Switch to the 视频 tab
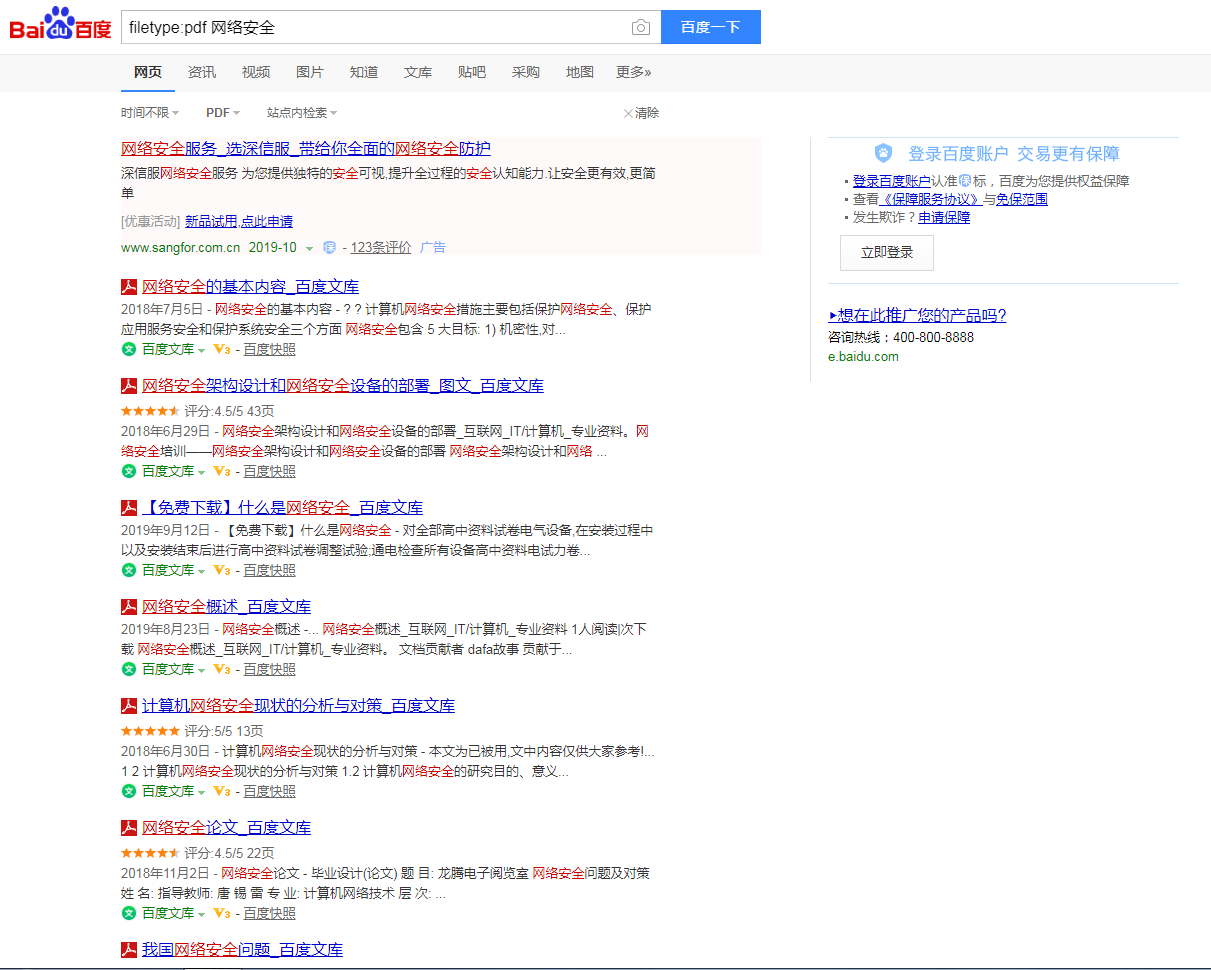 (x=256, y=72)
